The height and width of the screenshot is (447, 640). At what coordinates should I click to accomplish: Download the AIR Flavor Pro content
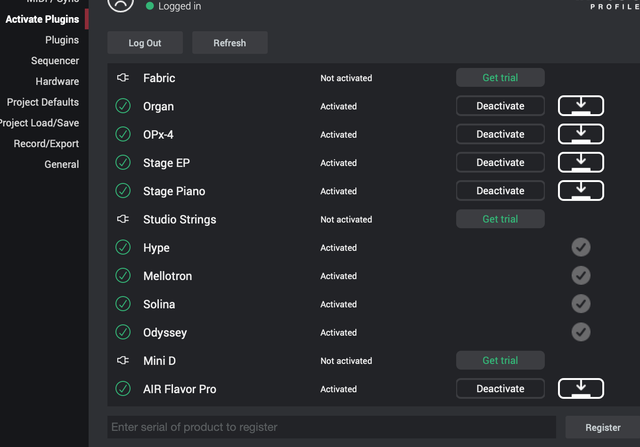pyautogui.click(x=581, y=389)
